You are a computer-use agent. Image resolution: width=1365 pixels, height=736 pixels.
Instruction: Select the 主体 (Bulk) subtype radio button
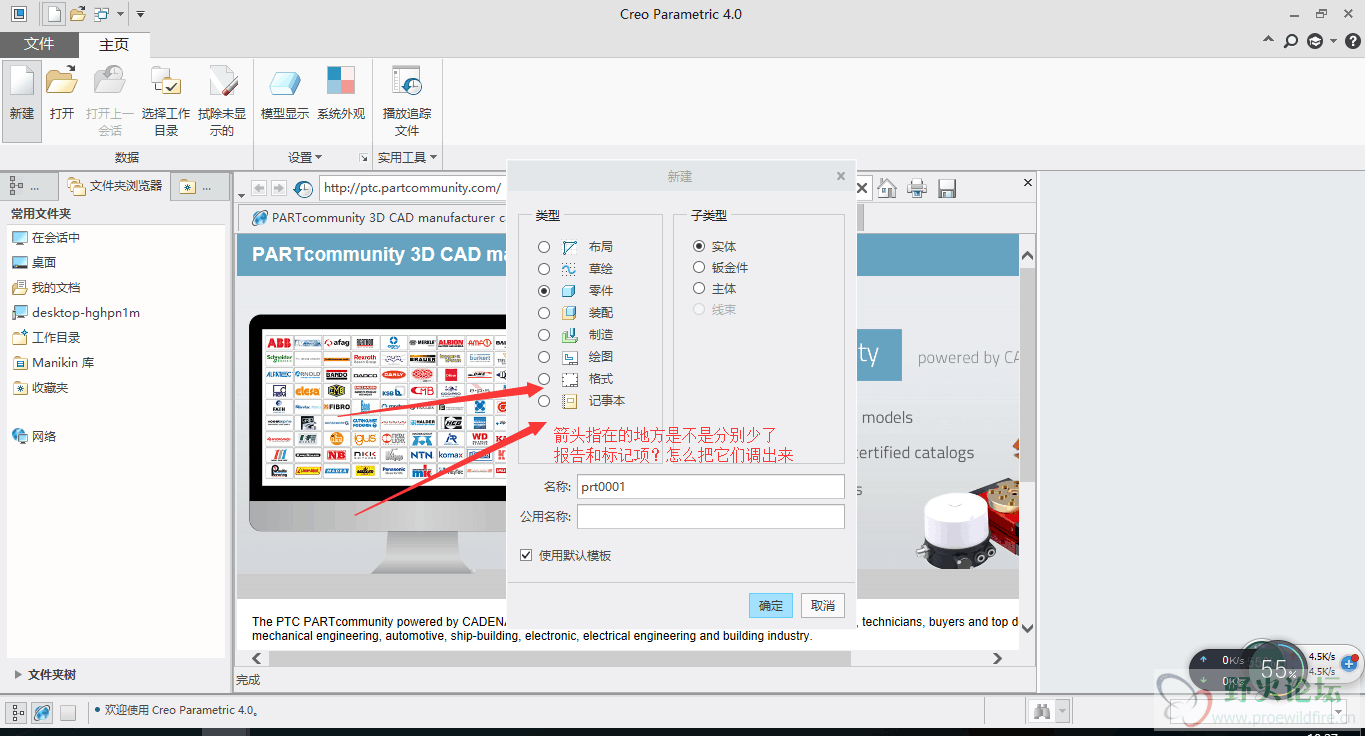click(699, 288)
